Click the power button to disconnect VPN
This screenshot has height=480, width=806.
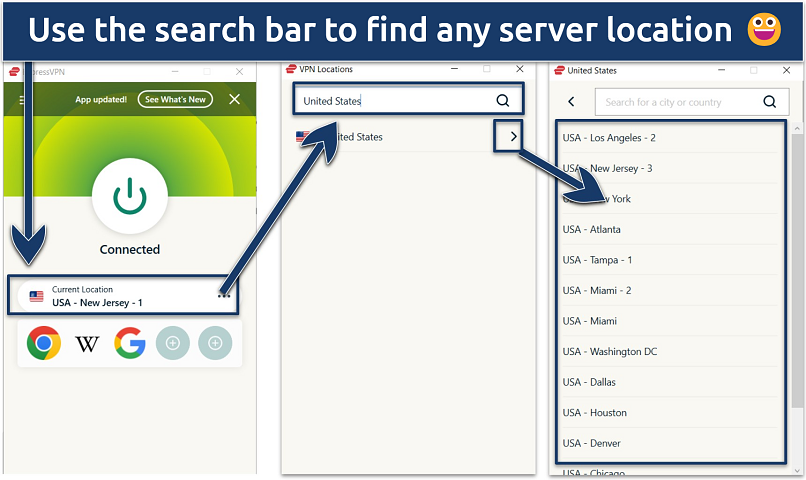coord(130,196)
